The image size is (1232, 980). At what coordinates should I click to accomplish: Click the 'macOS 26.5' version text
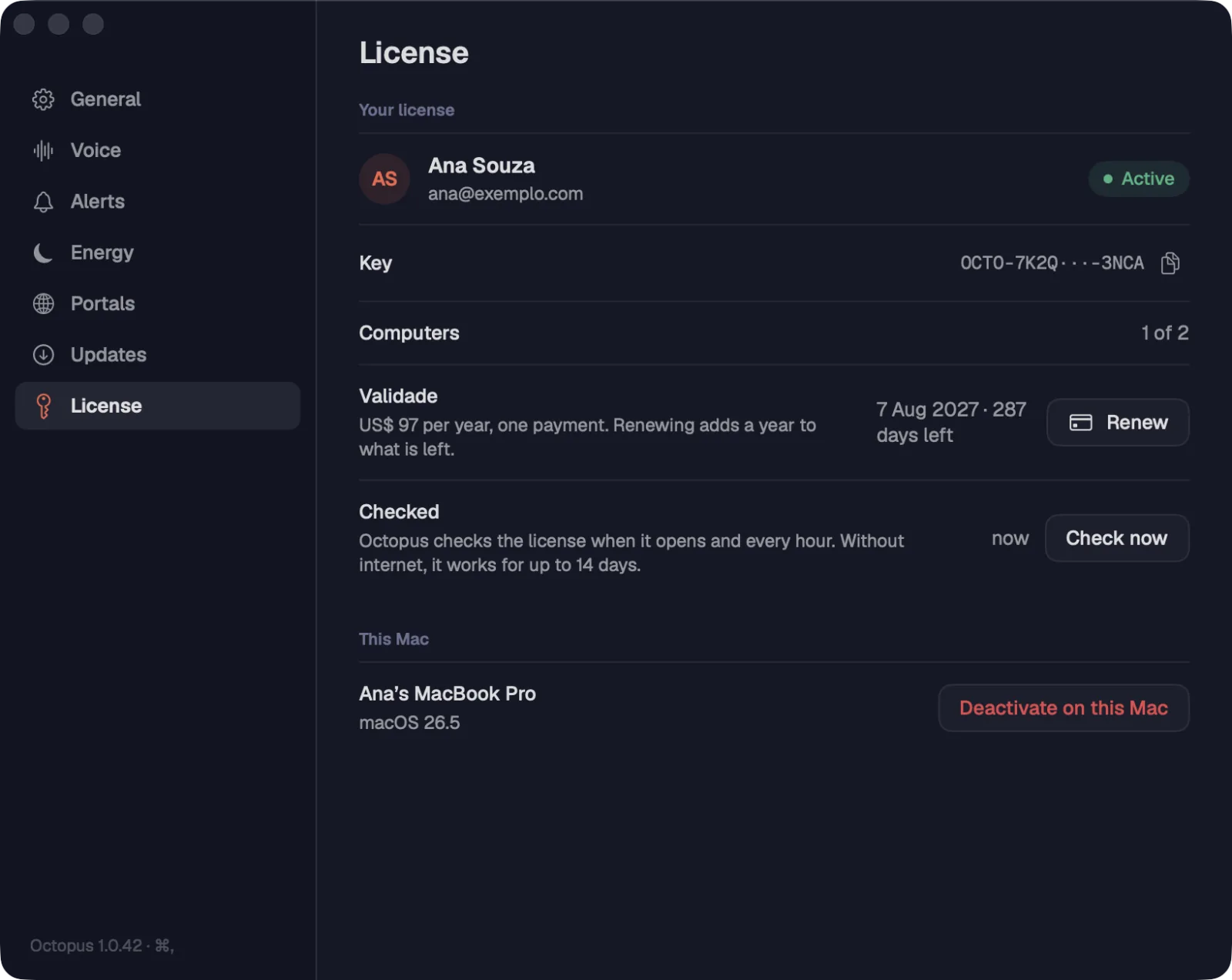pos(409,723)
